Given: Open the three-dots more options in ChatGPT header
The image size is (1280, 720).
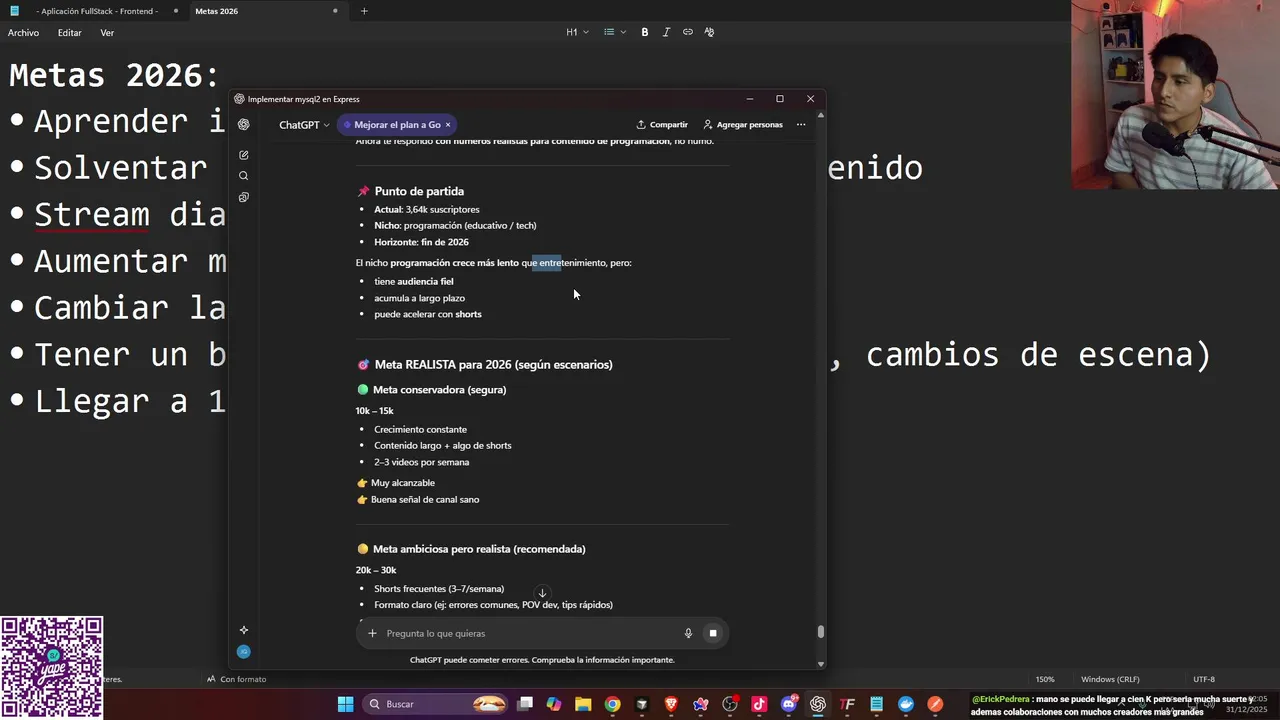Looking at the screenshot, I should pyautogui.click(x=801, y=125).
